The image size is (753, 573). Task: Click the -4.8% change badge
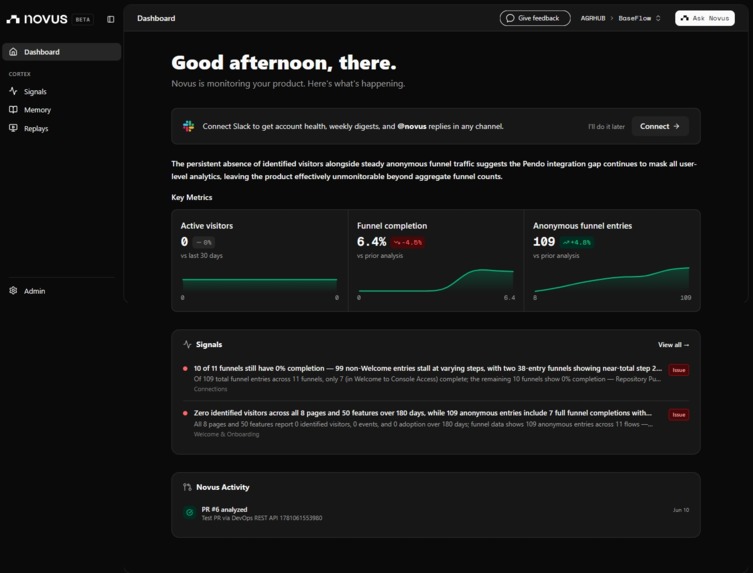[x=408, y=242]
